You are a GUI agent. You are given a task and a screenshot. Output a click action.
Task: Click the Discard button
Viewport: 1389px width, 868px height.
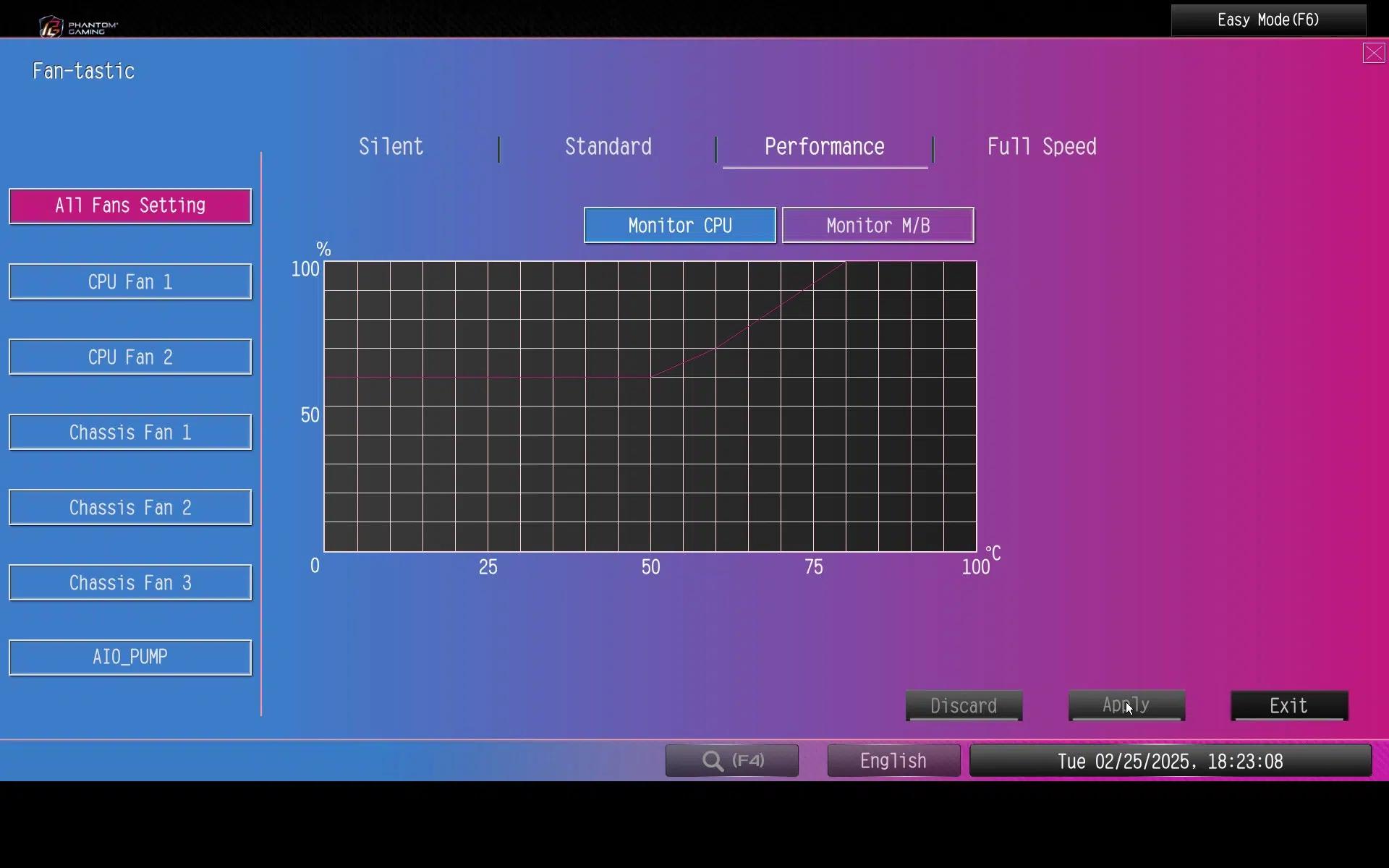[x=964, y=705]
